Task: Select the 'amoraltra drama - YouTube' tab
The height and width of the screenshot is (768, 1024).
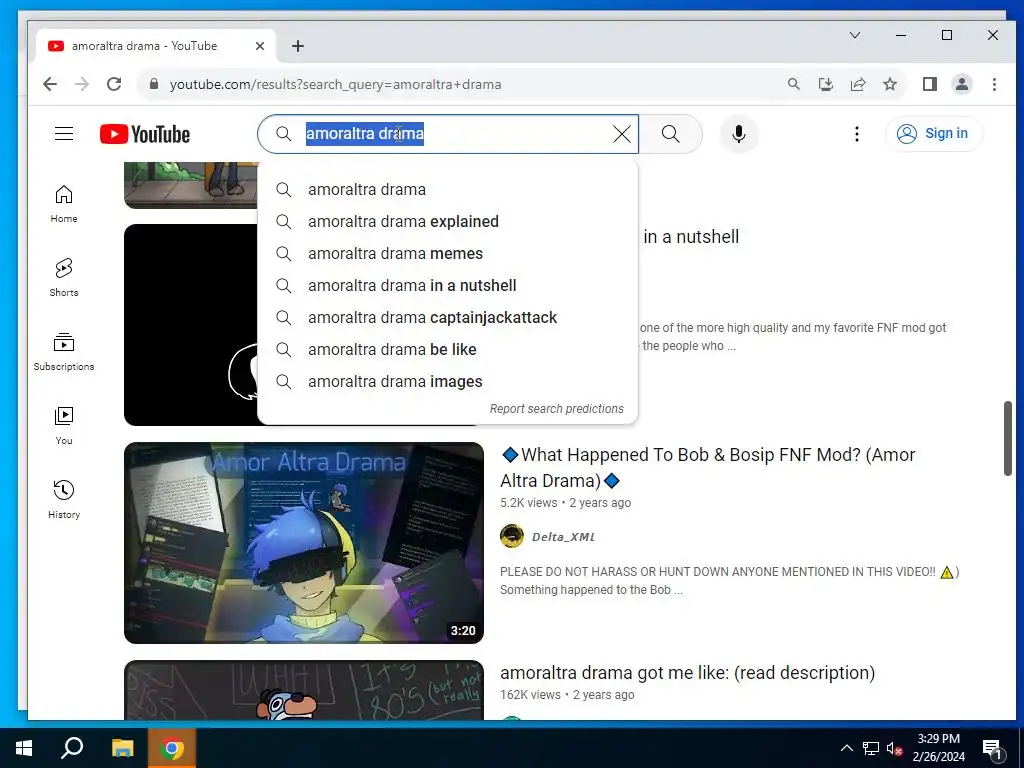Action: 157,46
